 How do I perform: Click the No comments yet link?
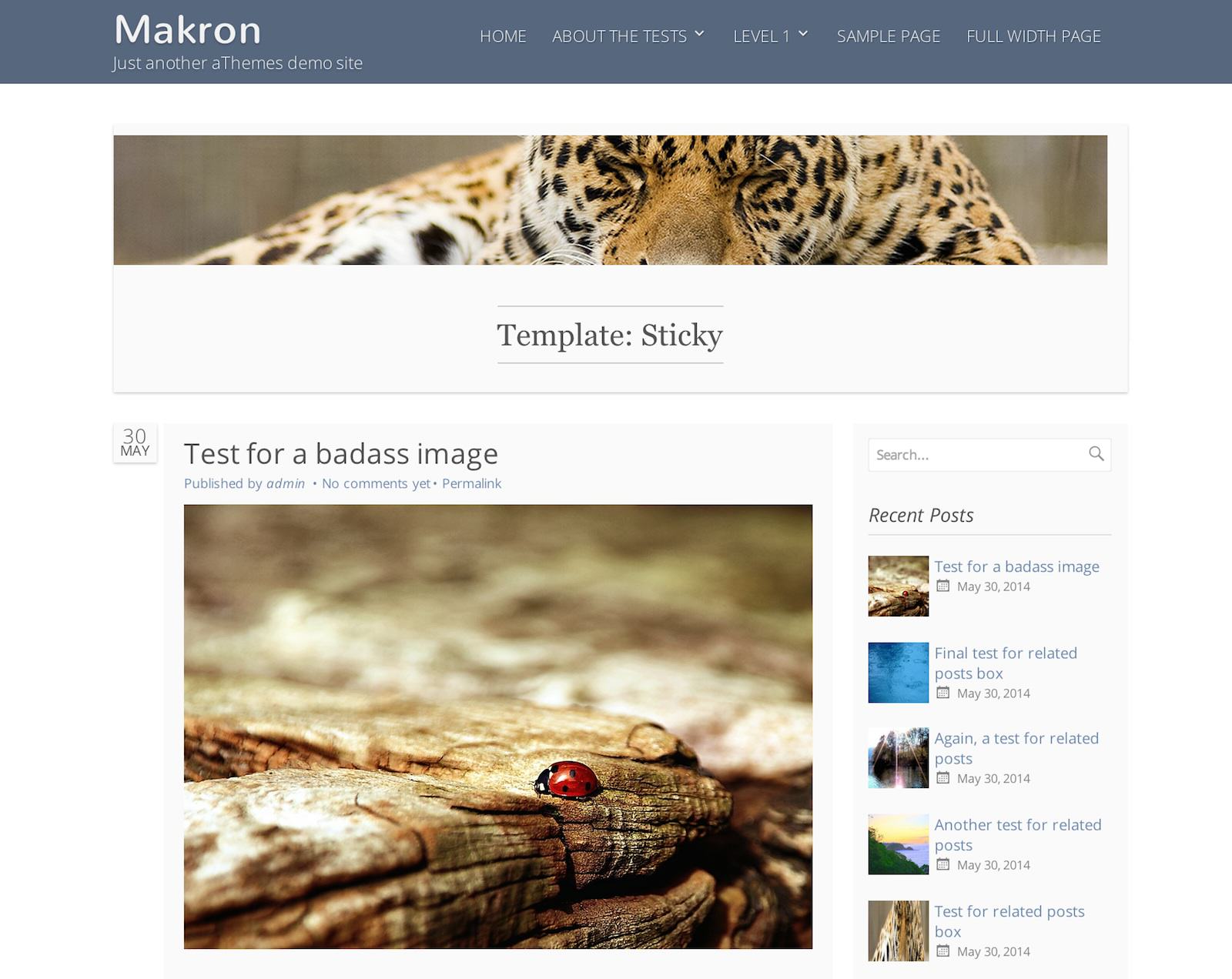[376, 483]
